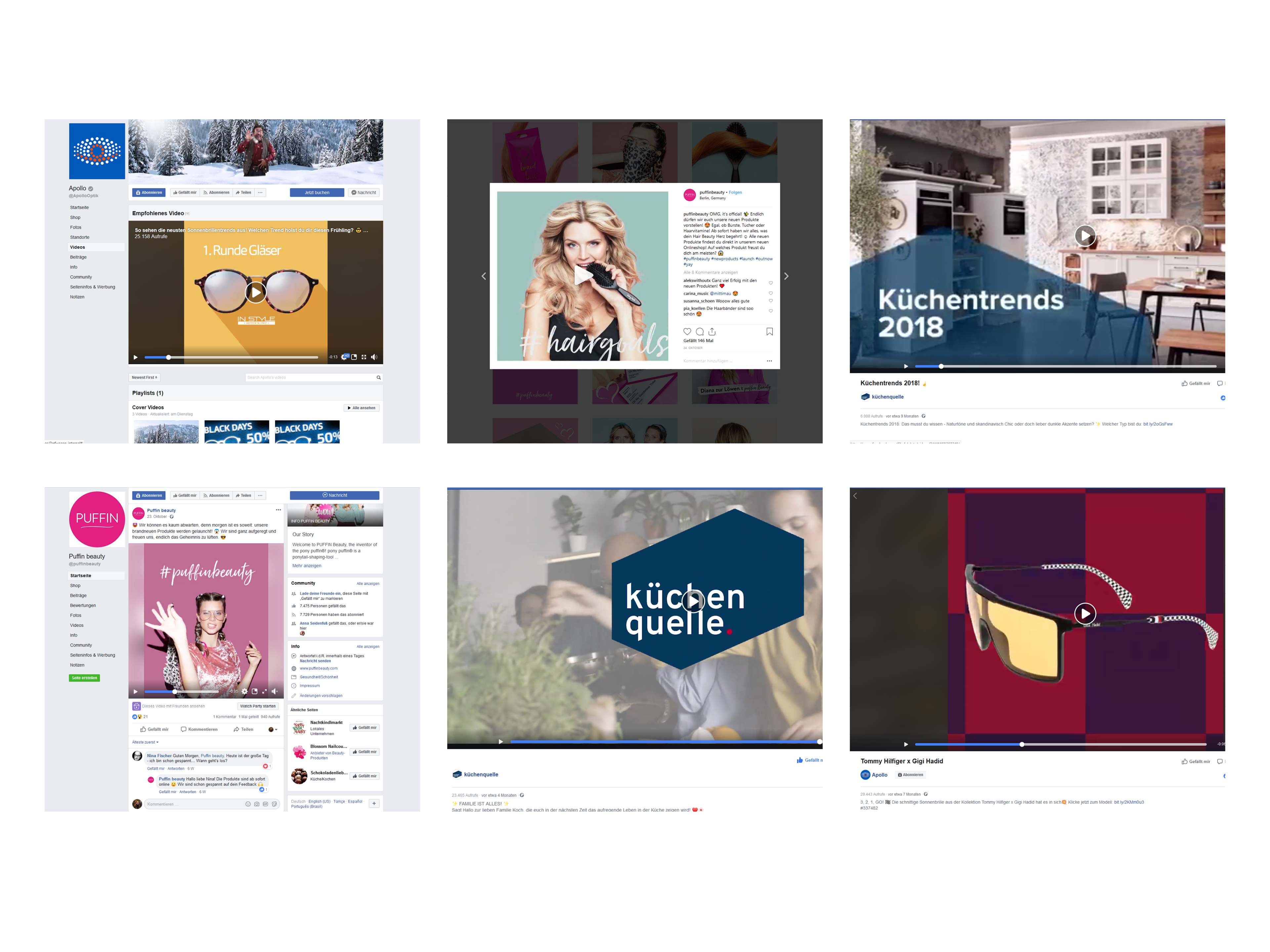Click emoji icon in Kommentieren field
The image size is (1270, 952).
(x=248, y=804)
